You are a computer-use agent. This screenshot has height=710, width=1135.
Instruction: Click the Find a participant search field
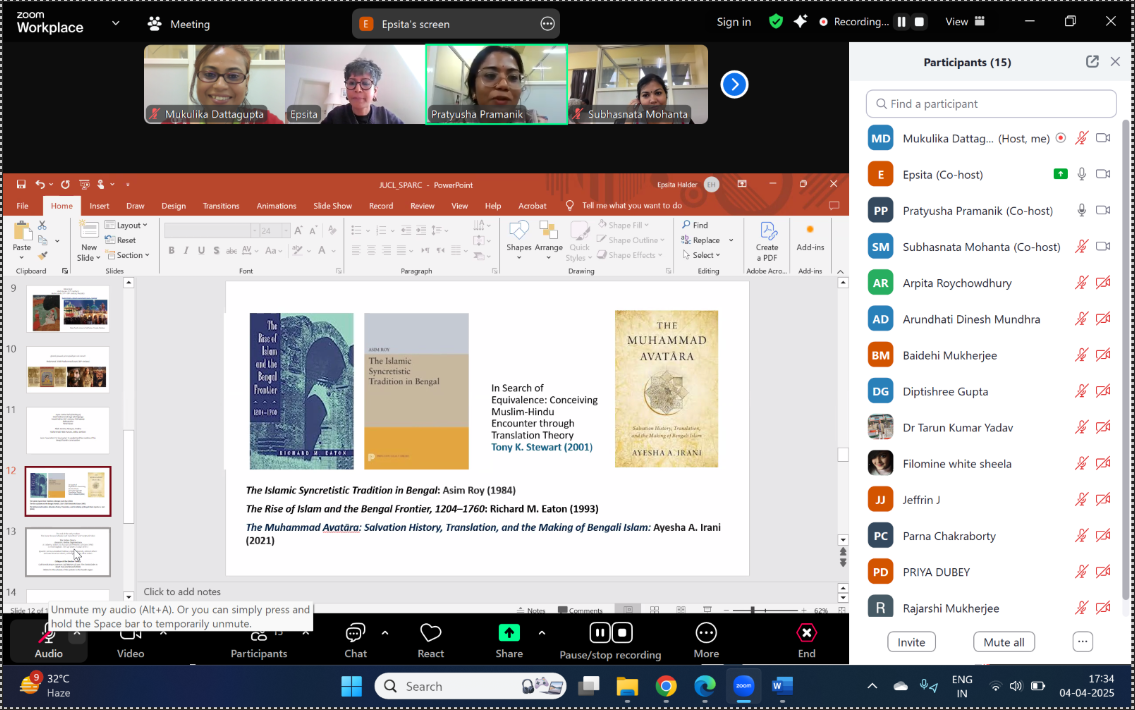tap(991, 103)
